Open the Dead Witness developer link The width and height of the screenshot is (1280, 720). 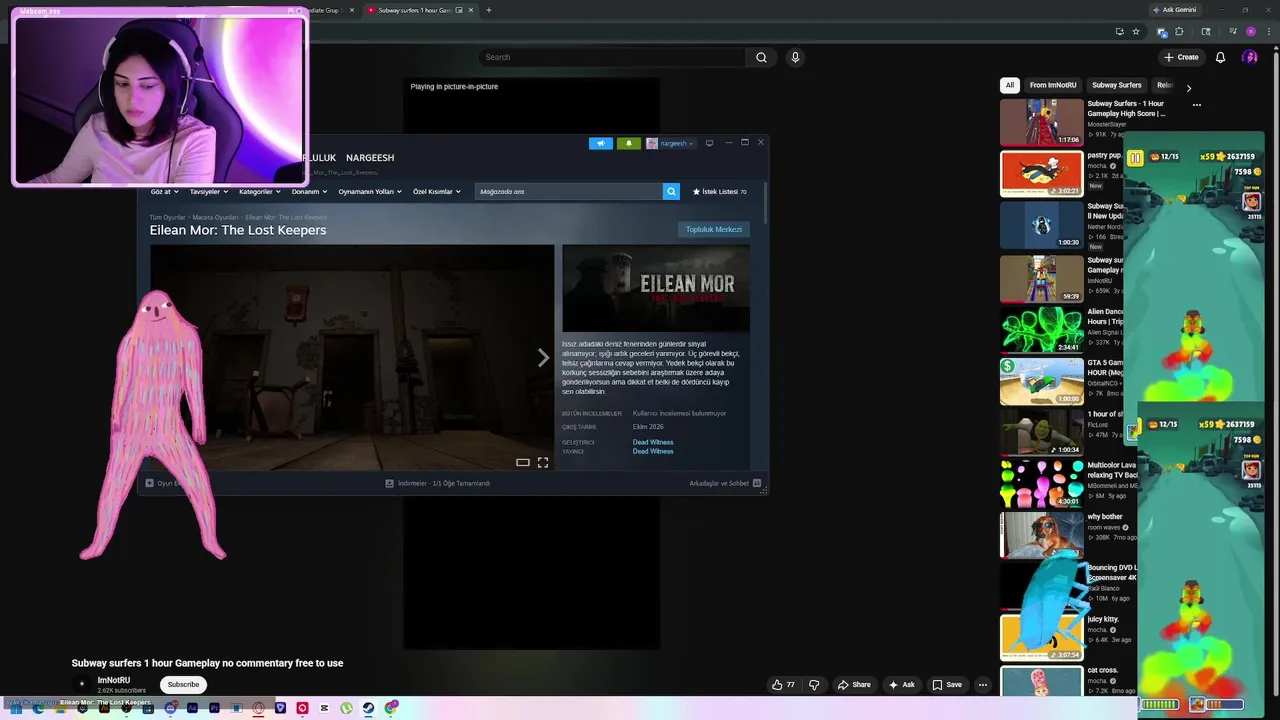click(653, 442)
